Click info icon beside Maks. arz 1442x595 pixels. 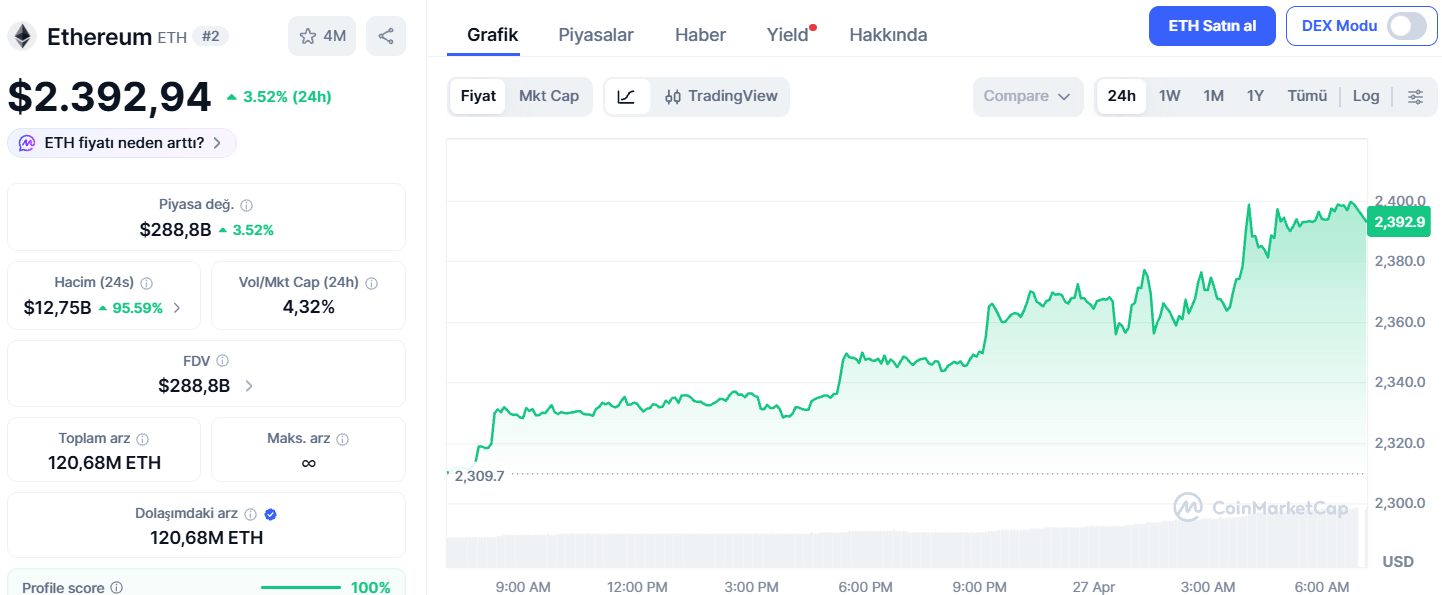pos(343,439)
